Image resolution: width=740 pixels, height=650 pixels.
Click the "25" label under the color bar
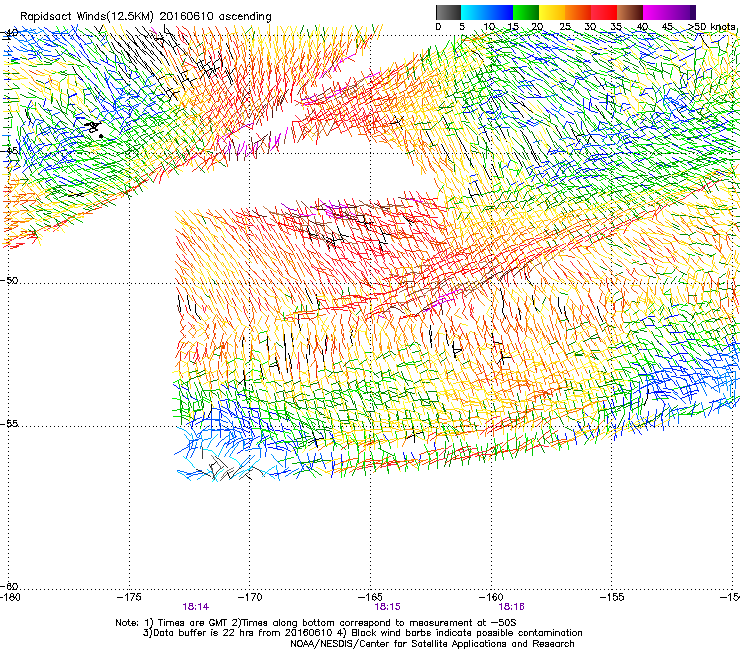(x=565, y=27)
